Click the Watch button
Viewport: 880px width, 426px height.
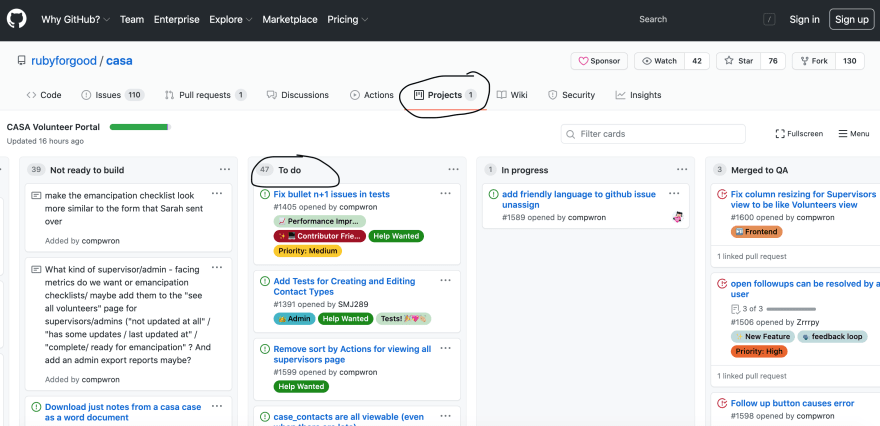[659, 61]
